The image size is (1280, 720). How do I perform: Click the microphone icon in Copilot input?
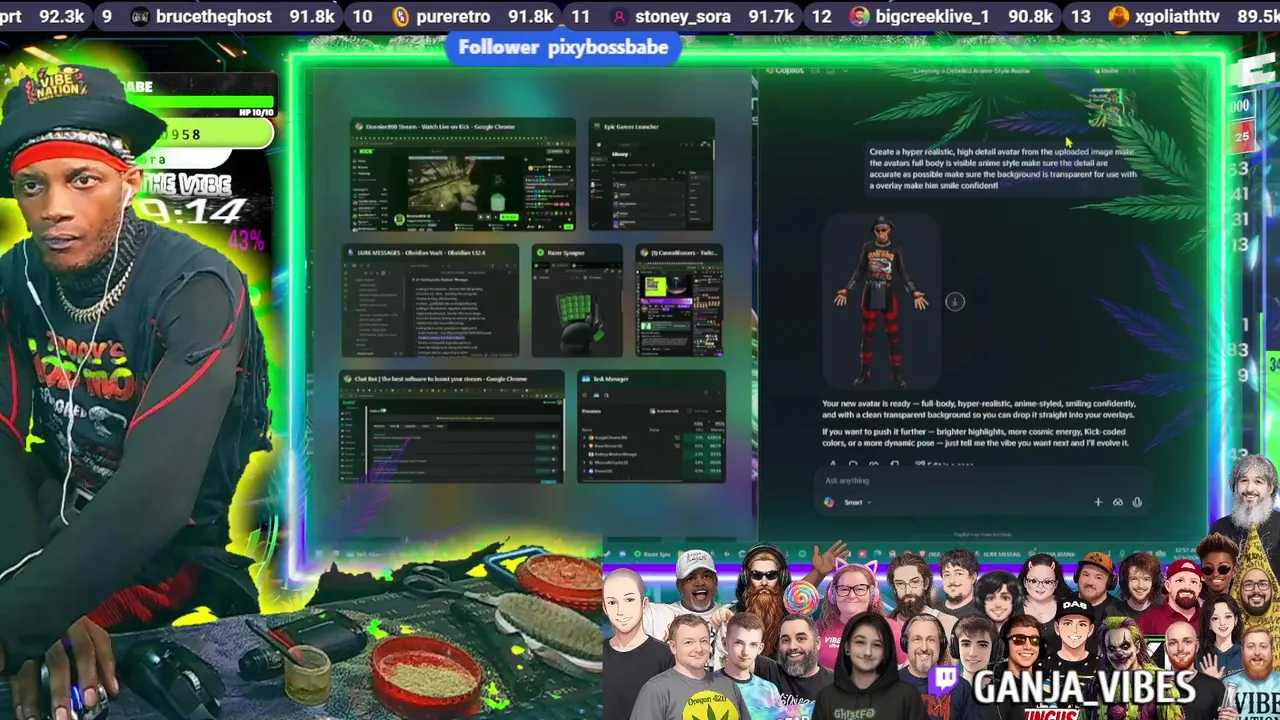pyautogui.click(x=1137, y=502)
